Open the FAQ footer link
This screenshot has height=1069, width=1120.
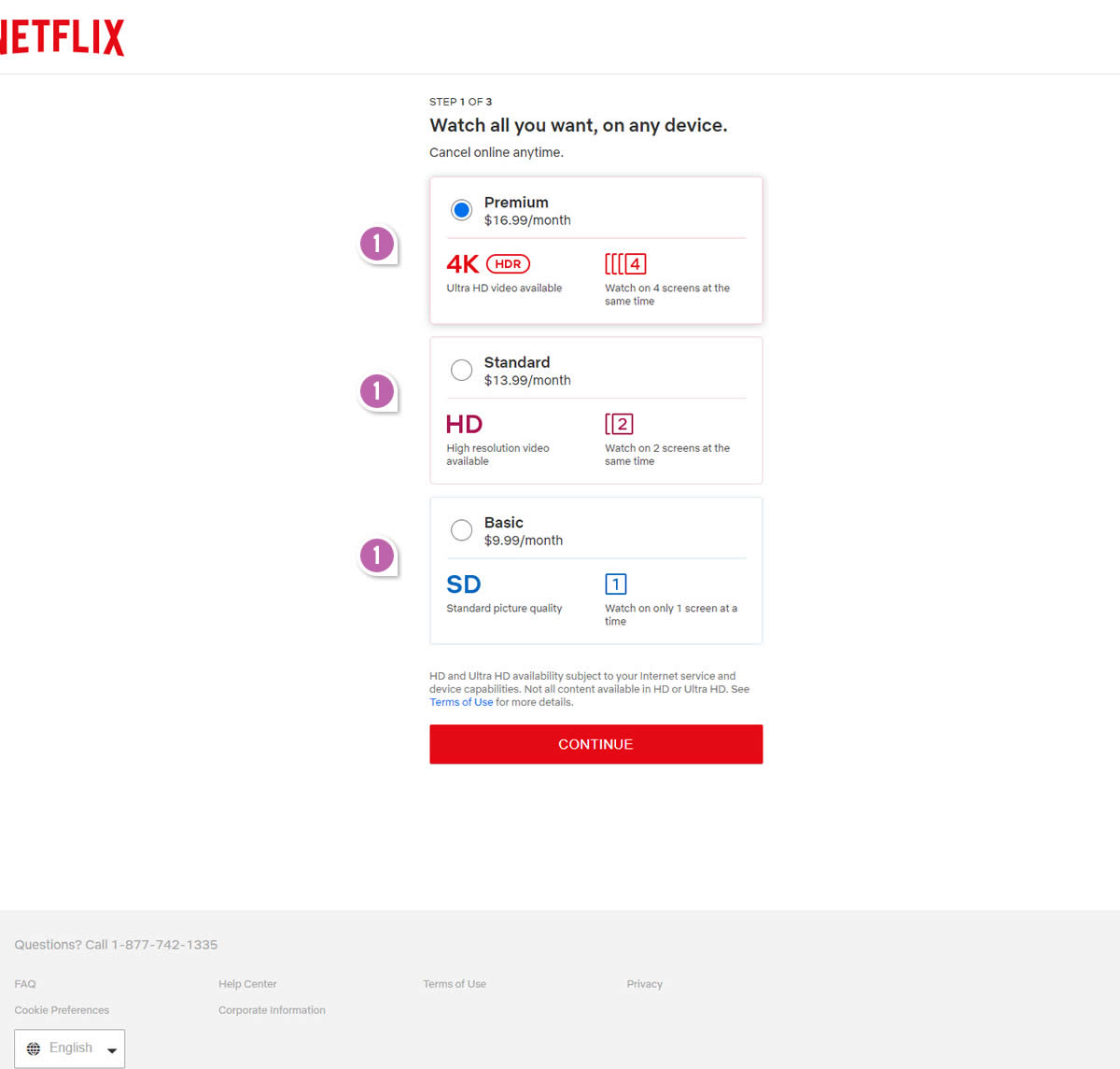[x=25, y=984]
